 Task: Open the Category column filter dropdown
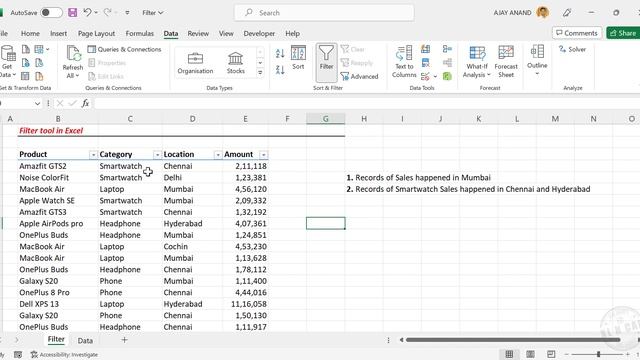tap(157, 155)
